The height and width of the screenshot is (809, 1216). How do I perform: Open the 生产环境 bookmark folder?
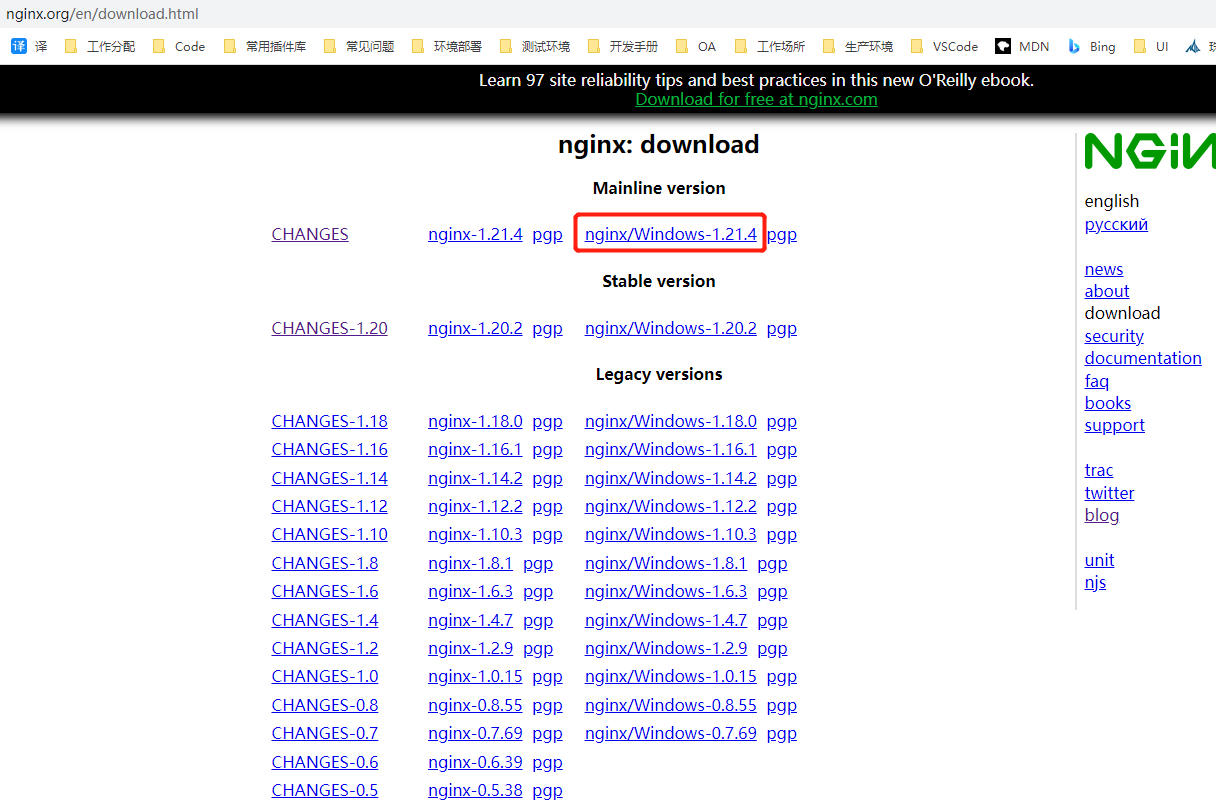pyautogui.click(x=857, y=46)
